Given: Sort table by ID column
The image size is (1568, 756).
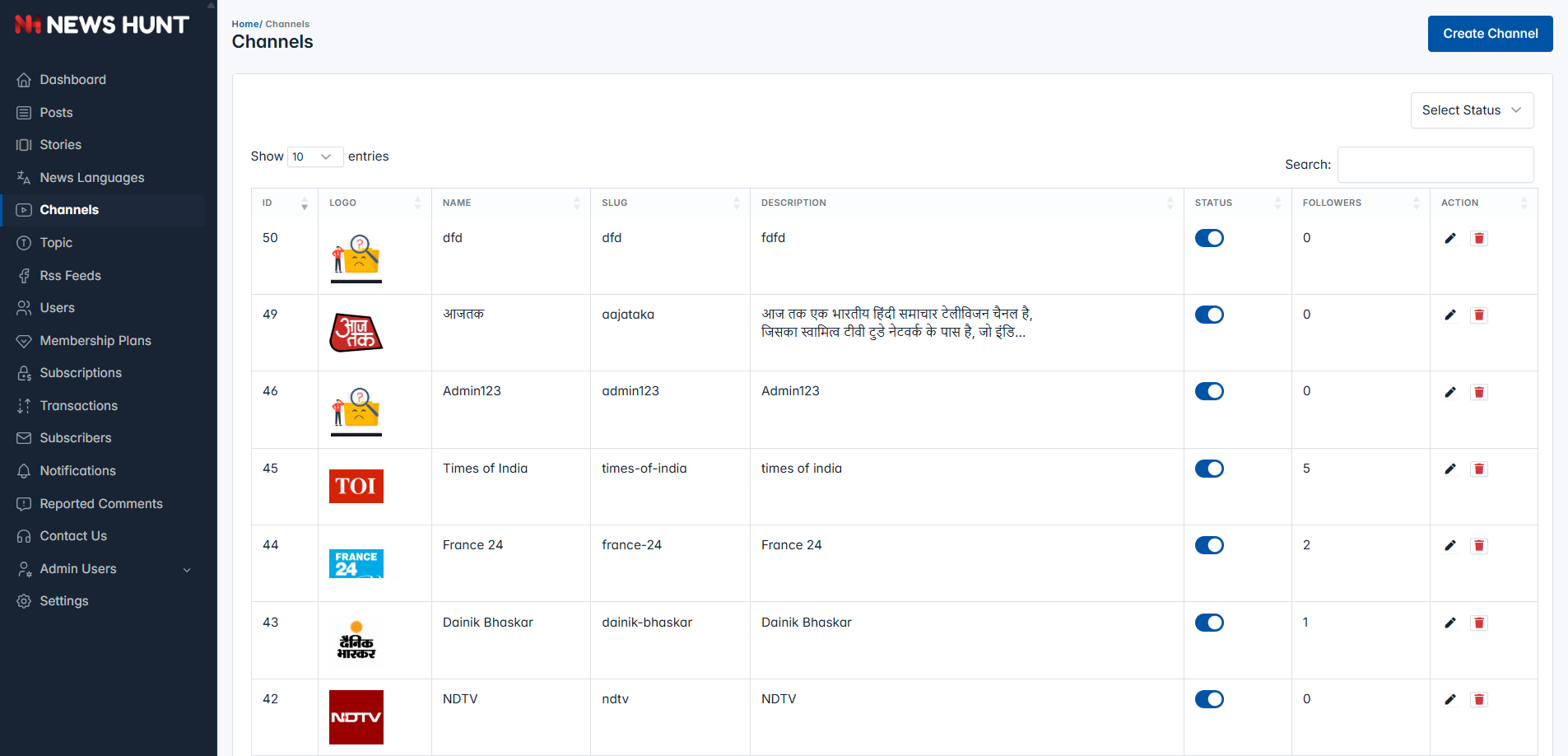Looking at the screenshot, I should [285, 203].
